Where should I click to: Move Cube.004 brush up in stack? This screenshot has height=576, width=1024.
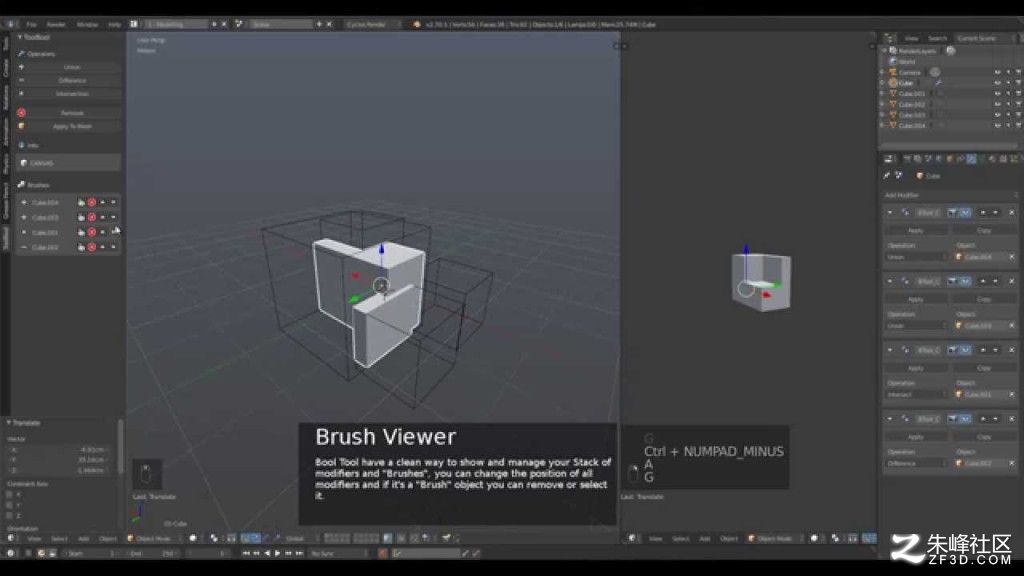tap(103, 202)
